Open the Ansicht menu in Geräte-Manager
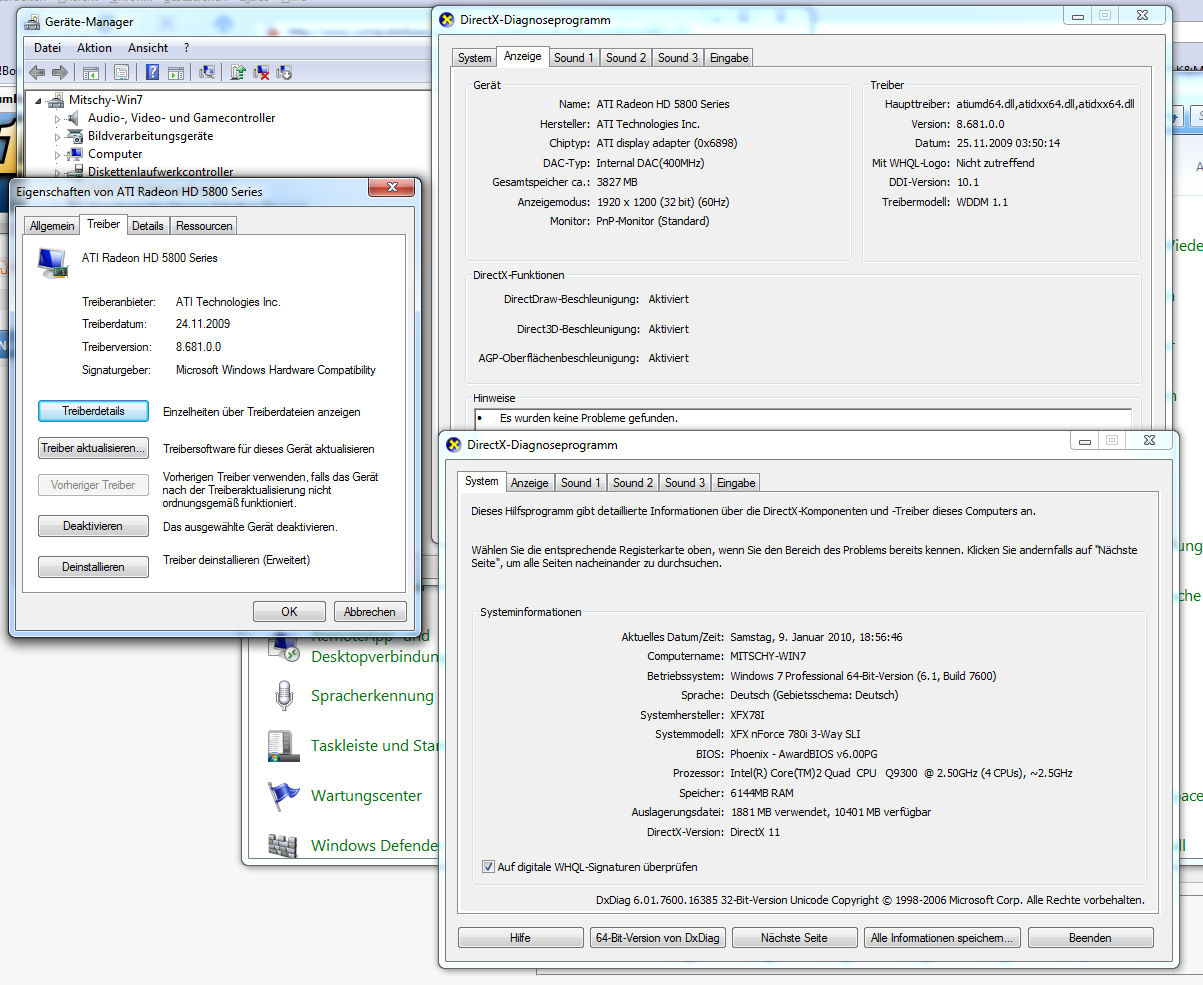This screenshot has width=1203, height=985. click(x=148, y=48)
